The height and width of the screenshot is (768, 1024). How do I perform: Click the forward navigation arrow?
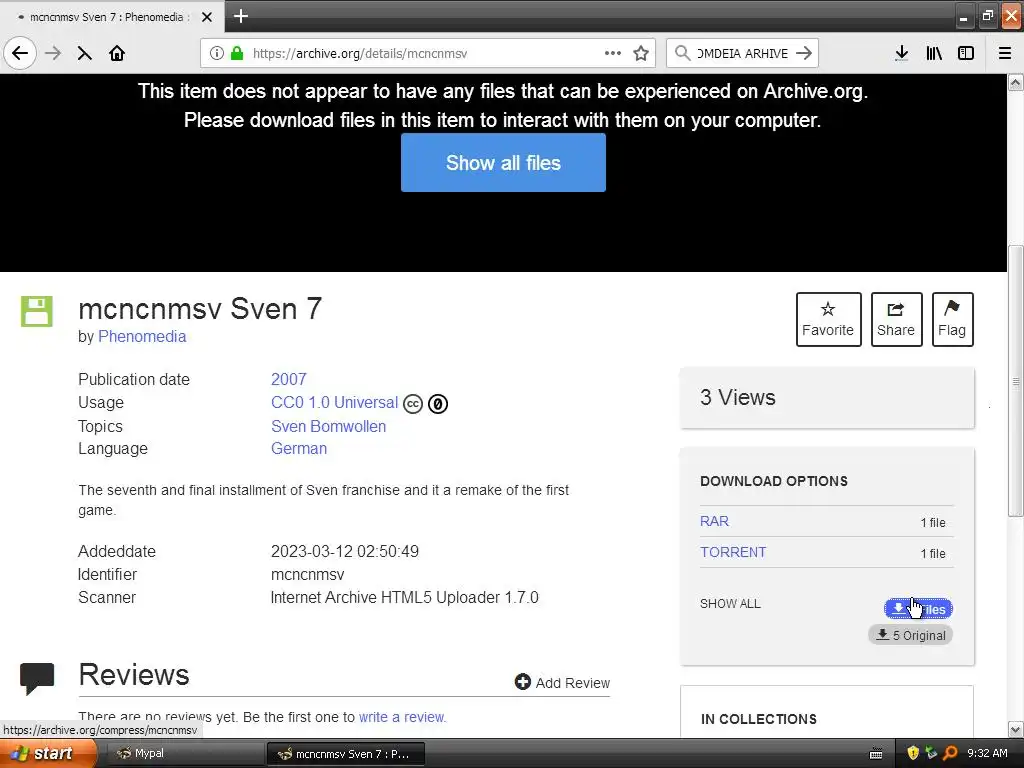coord(53,53)
